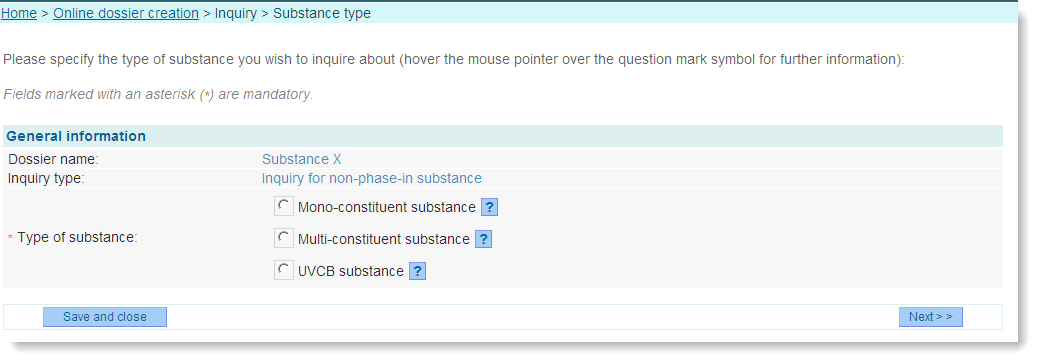Go to Online dossier creation breadcrumb
This screenshot has height=362, width=1038.
coord(126,13)
